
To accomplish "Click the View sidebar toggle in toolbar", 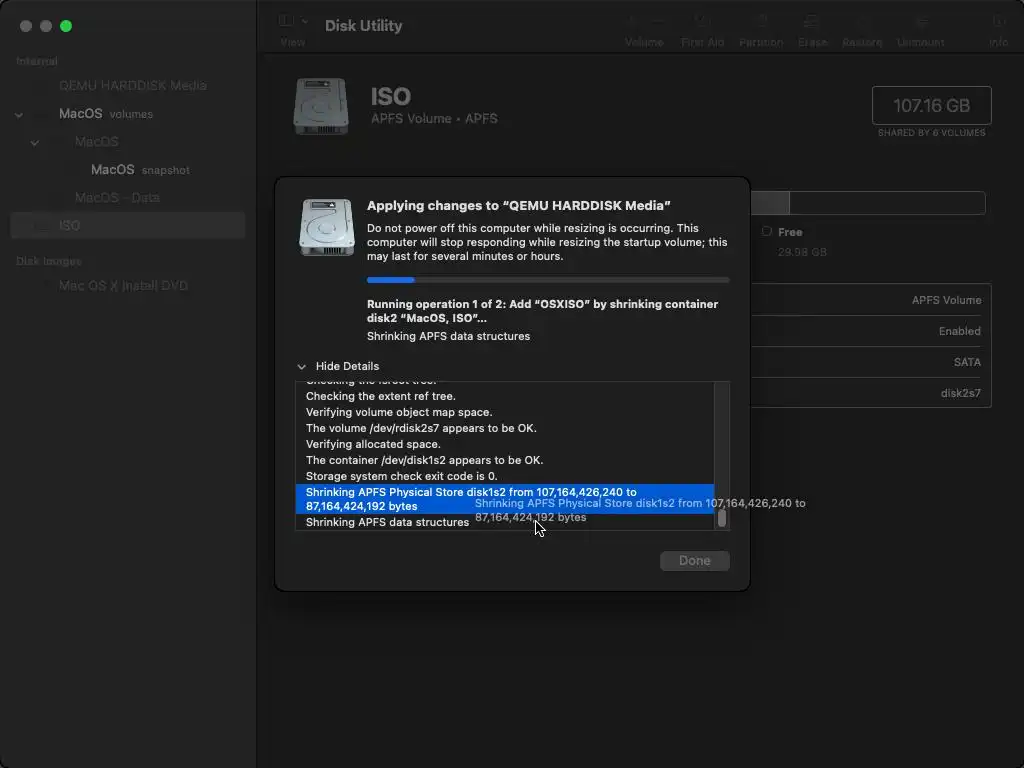I will (286, 21).
